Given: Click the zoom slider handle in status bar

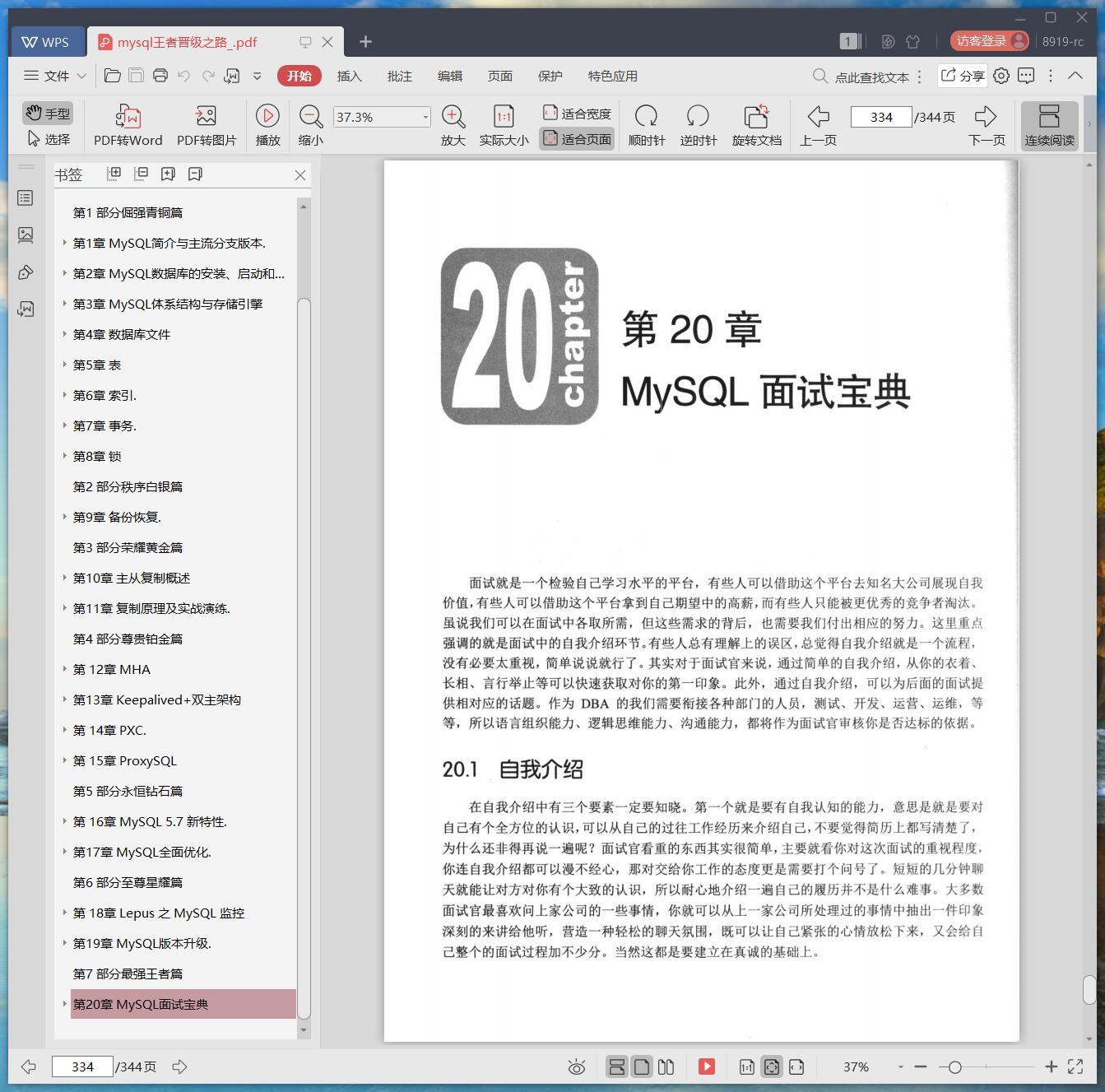Looking at the screenshot, I should click(954, 1067).
